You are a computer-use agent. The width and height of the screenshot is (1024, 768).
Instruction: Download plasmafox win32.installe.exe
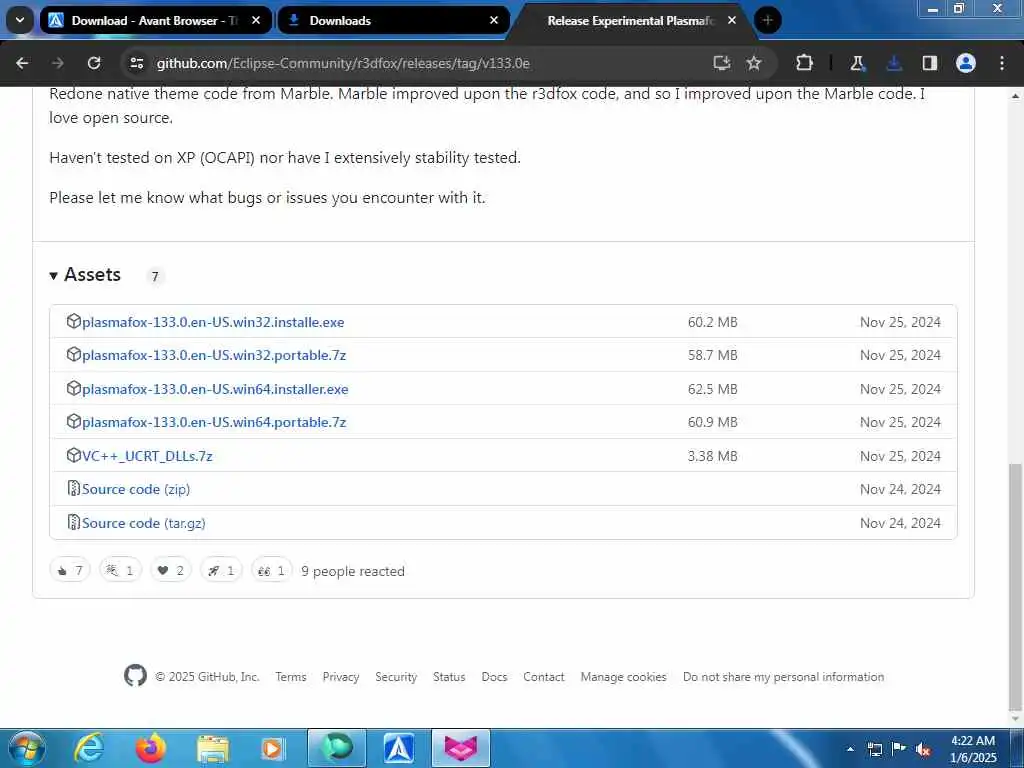tap(213, 322)
